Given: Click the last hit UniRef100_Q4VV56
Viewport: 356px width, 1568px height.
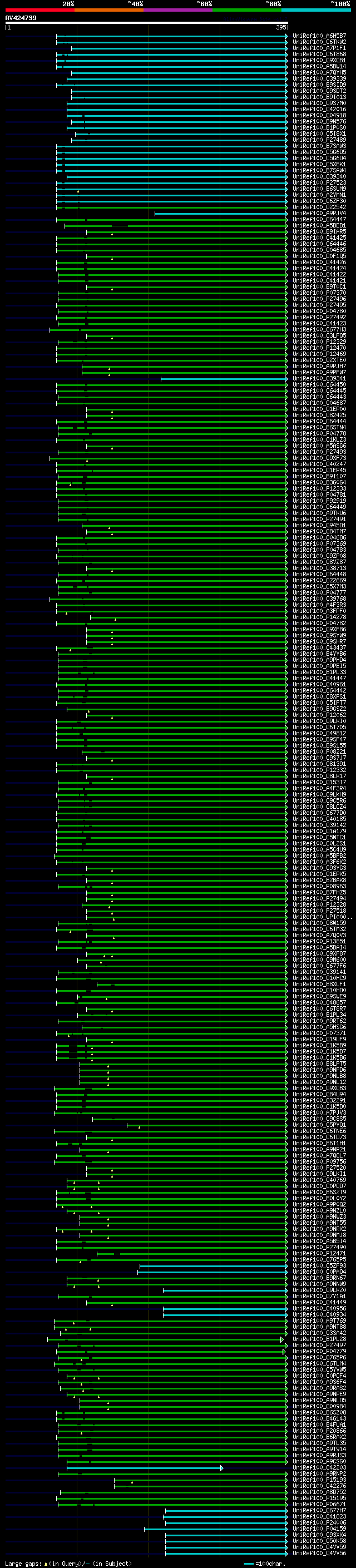Looking at the screenshot, I should click(x=319, y=1553).
